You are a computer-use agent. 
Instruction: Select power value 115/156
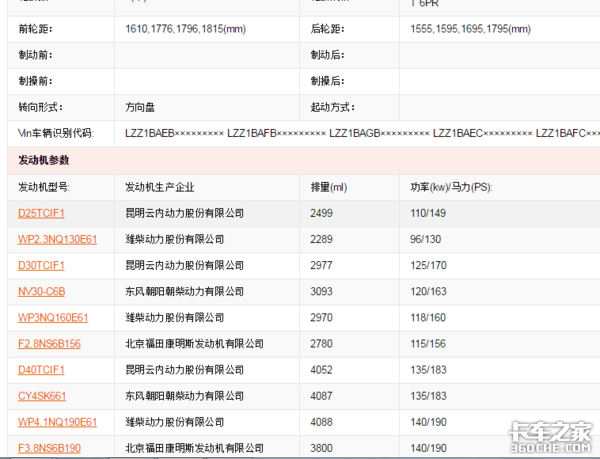pos(428,343)
